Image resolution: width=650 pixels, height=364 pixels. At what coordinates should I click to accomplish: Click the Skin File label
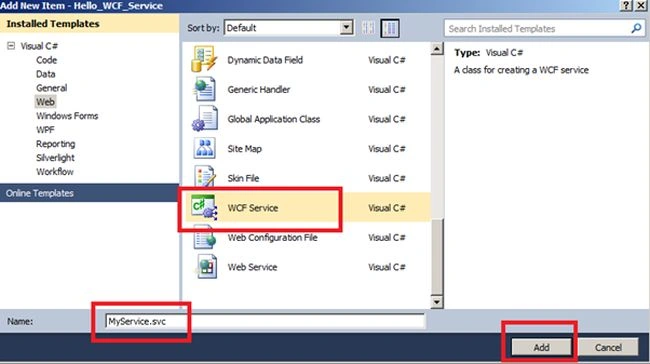243,178
